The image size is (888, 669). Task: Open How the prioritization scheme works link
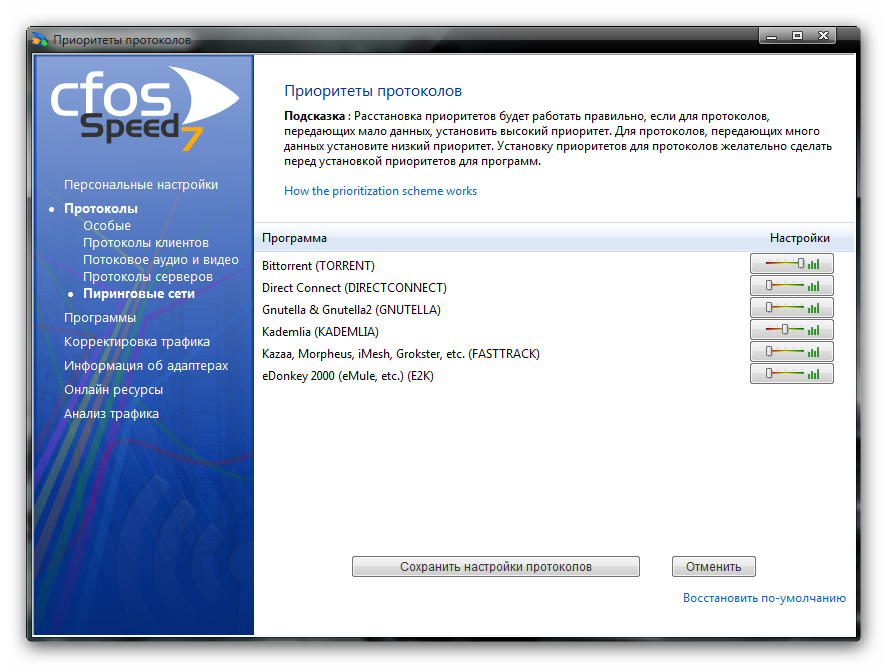point(380,191)
